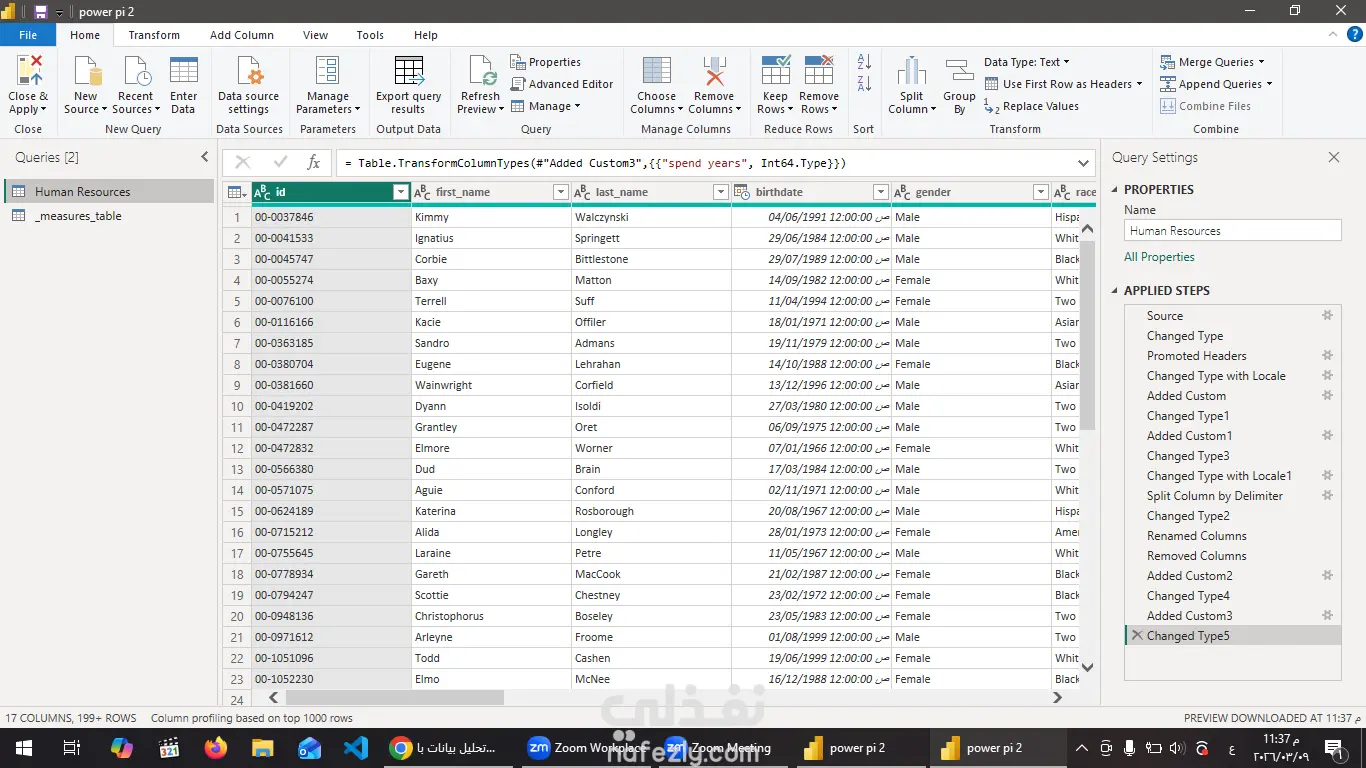The width and height of the screenshot is (1366, 768).
Task: Click the fx formula icon
Action: point(313,163)
